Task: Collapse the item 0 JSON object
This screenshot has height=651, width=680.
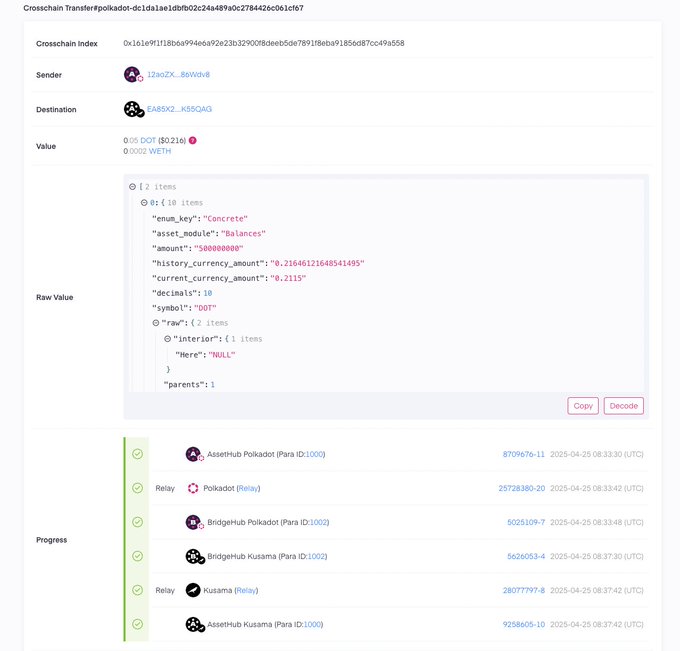Action: (x=144, y=202)
